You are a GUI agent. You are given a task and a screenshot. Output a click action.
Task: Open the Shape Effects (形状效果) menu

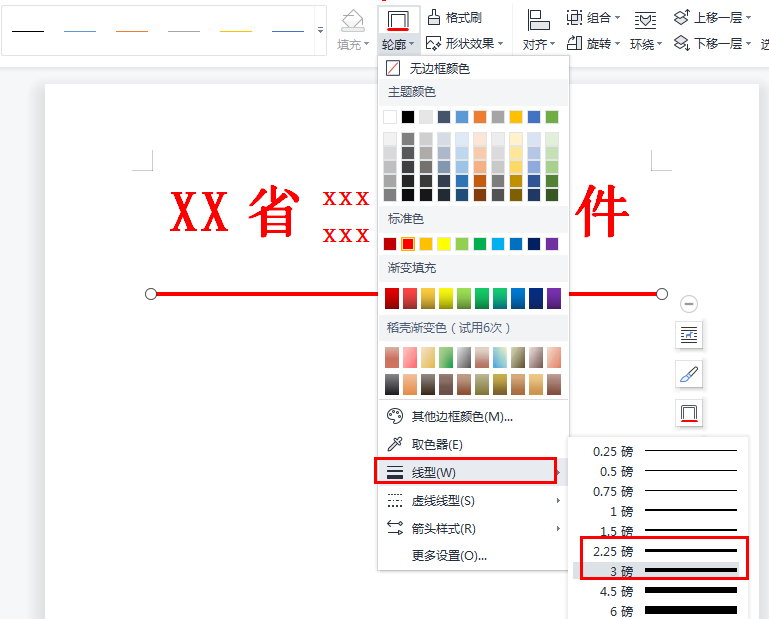coord(464,44)
